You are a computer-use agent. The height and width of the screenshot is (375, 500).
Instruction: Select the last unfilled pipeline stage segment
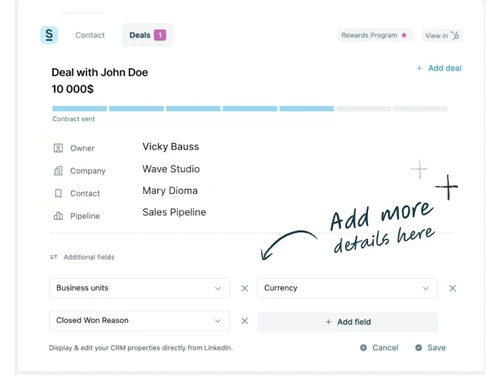tap(420, 108)
